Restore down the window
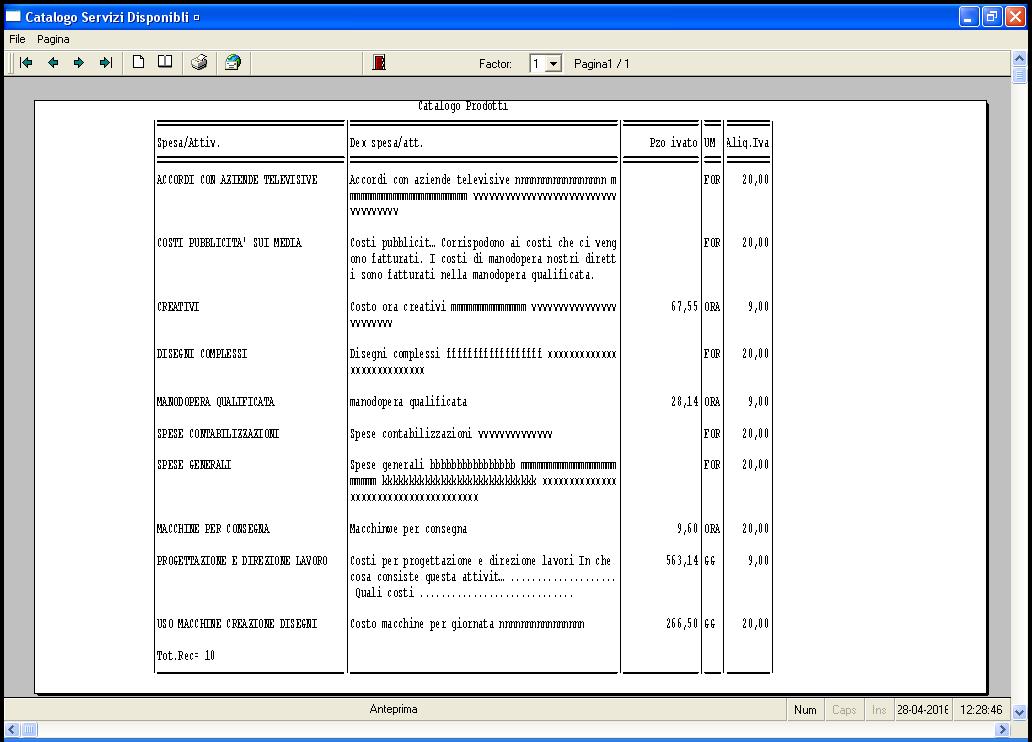 (992, 16)
